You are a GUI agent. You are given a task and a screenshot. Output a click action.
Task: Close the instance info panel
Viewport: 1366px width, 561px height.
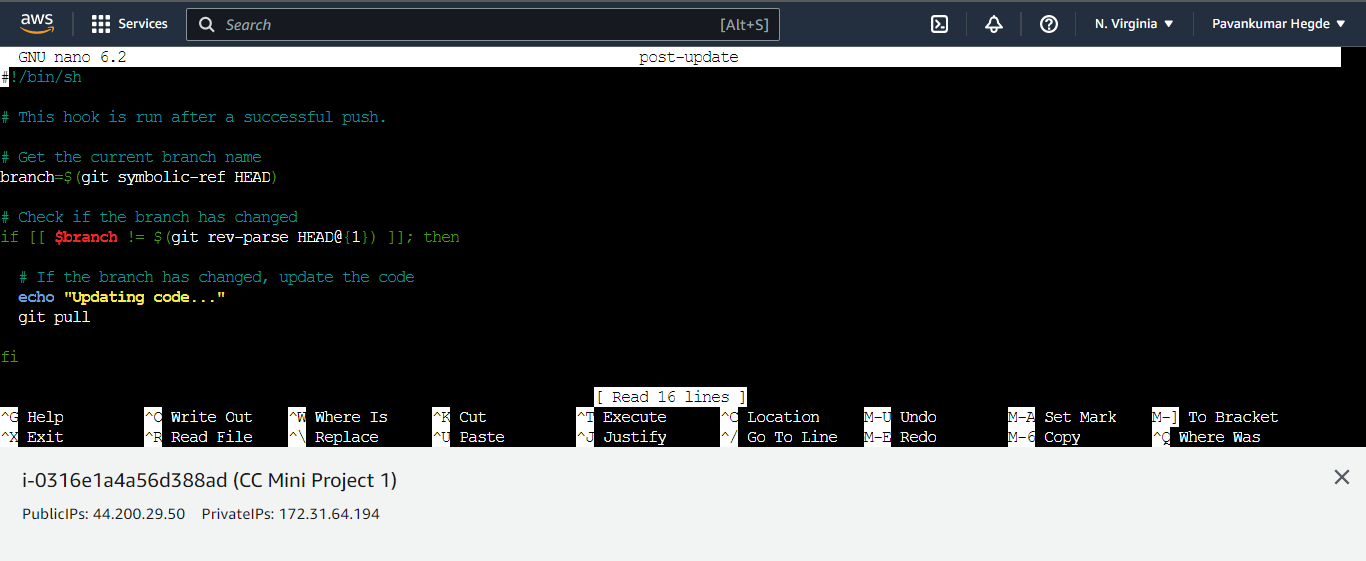[1342, 477]
